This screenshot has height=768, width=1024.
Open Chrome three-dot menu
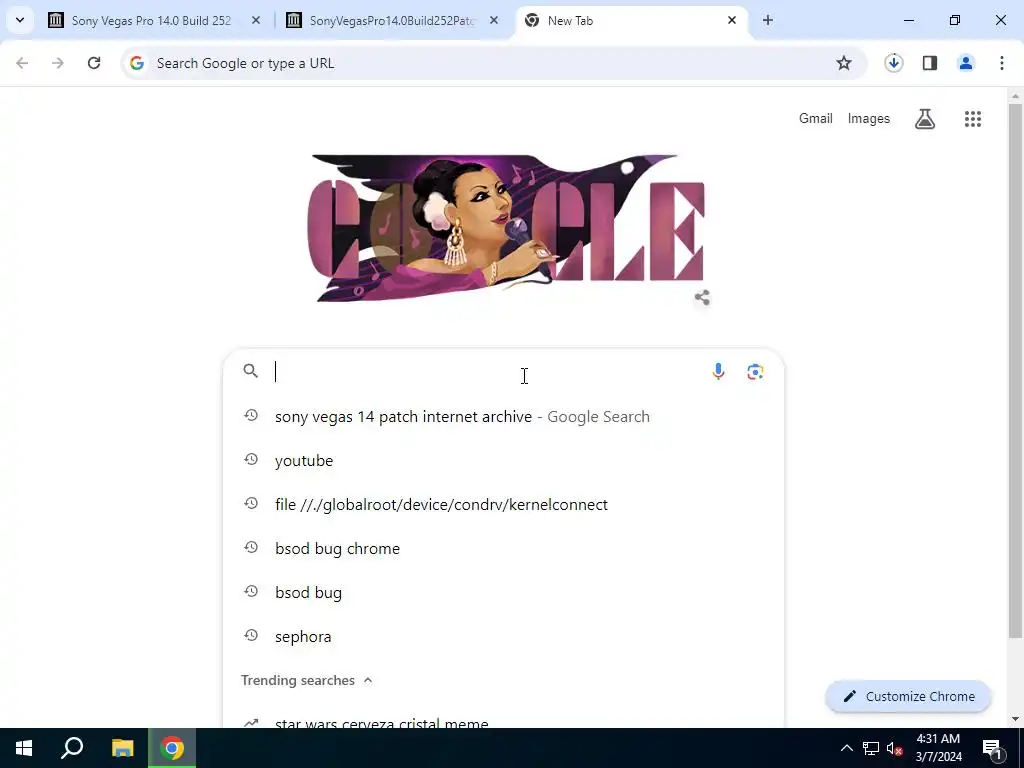[1002, 63]
